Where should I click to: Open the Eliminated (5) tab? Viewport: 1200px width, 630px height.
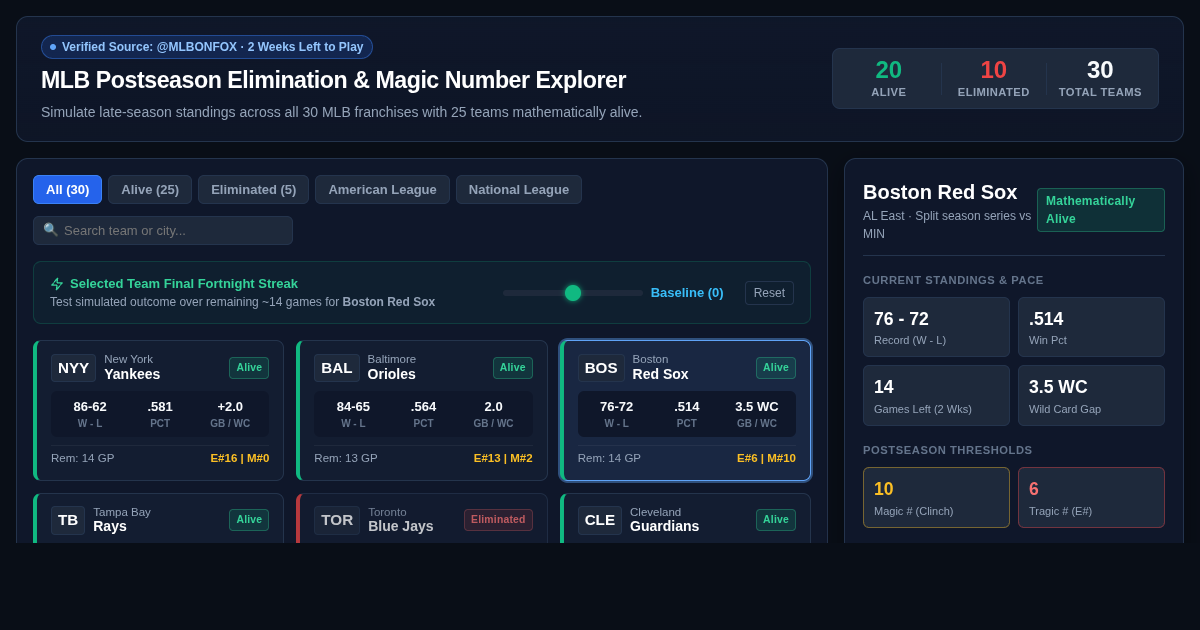point(253,190)
